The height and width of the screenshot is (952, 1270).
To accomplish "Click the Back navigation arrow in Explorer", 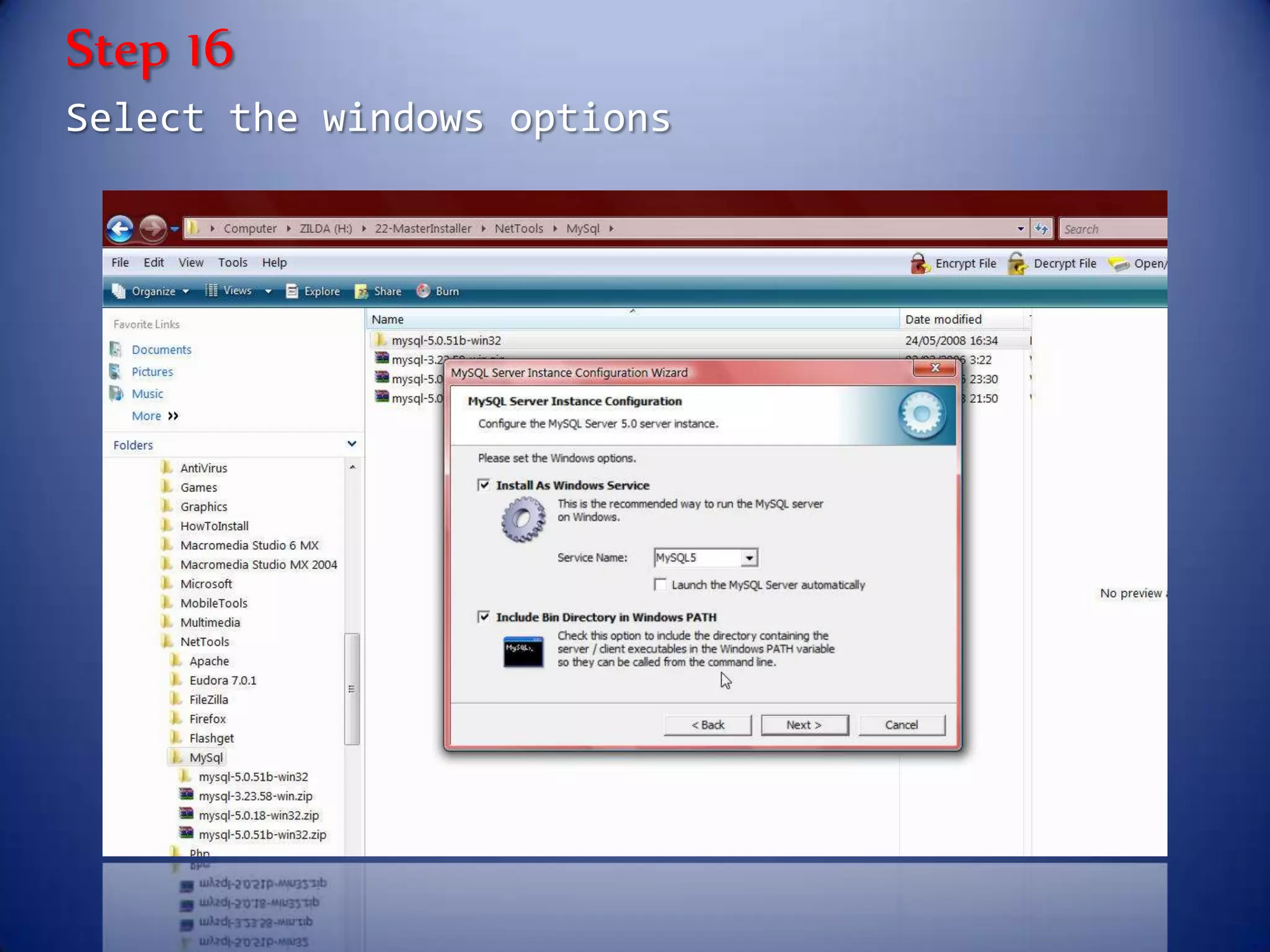I will pyautogui.click(x=120, y=229).
